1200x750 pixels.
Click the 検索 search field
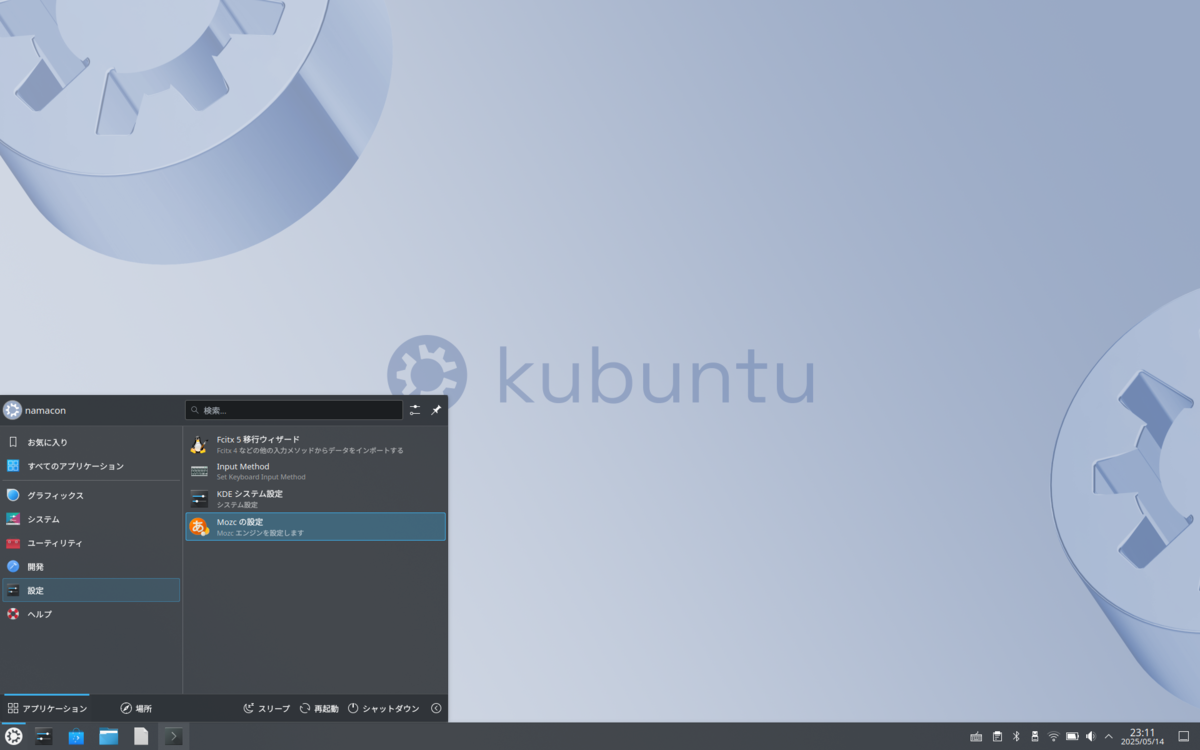294,410
